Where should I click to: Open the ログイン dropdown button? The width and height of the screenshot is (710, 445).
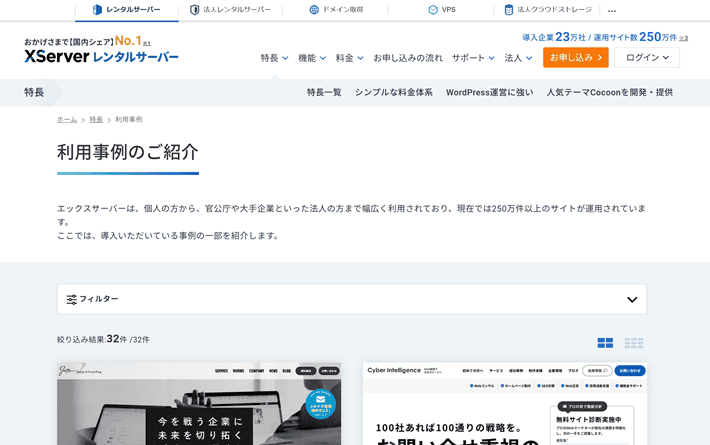(x=647, y=58)
